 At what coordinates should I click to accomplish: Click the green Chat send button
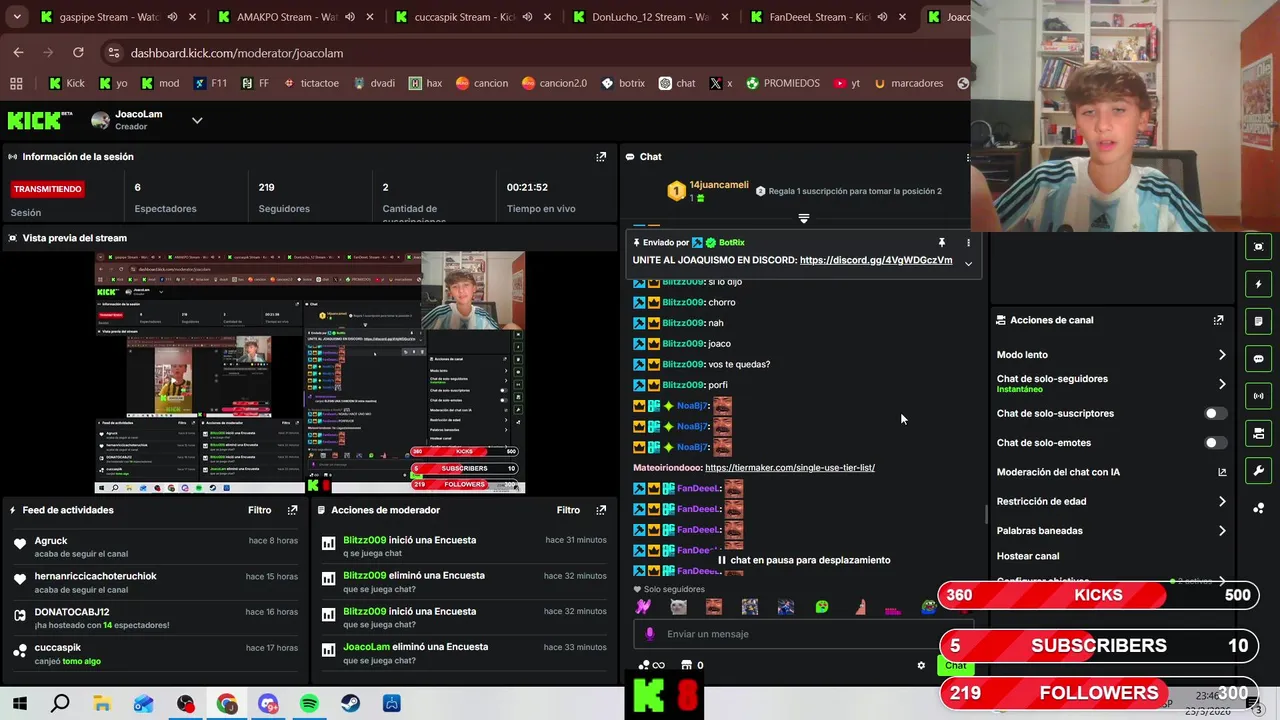(956, 666)
